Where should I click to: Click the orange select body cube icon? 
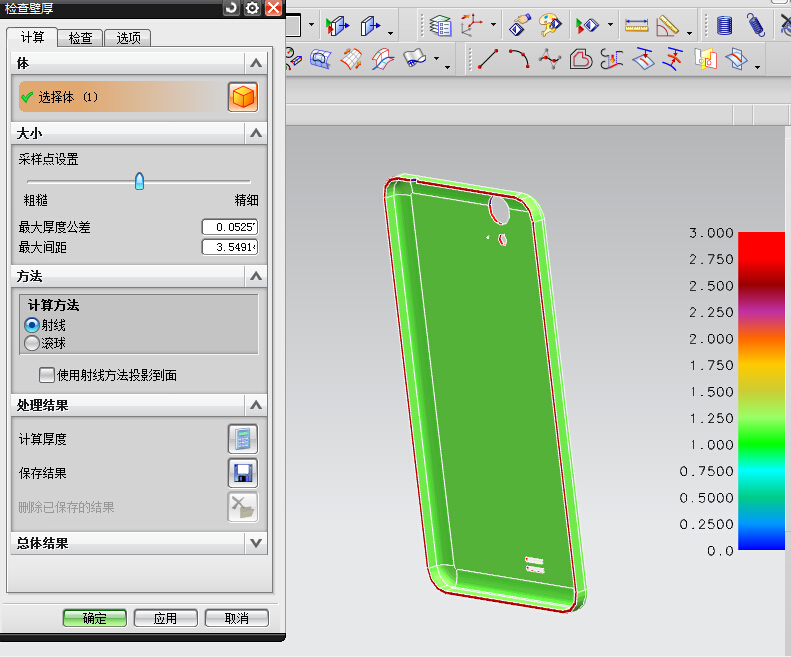pos(243,97)
